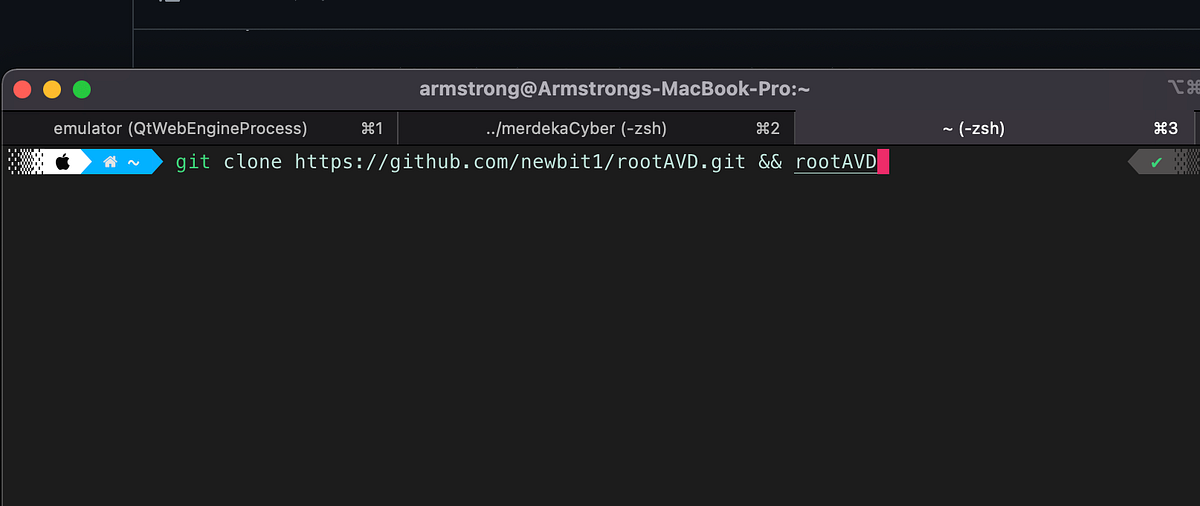The height and width of the screenshot is (506, 1200).
Task: Click the ⌘1 shortcut label
Action: click(372, 128)
